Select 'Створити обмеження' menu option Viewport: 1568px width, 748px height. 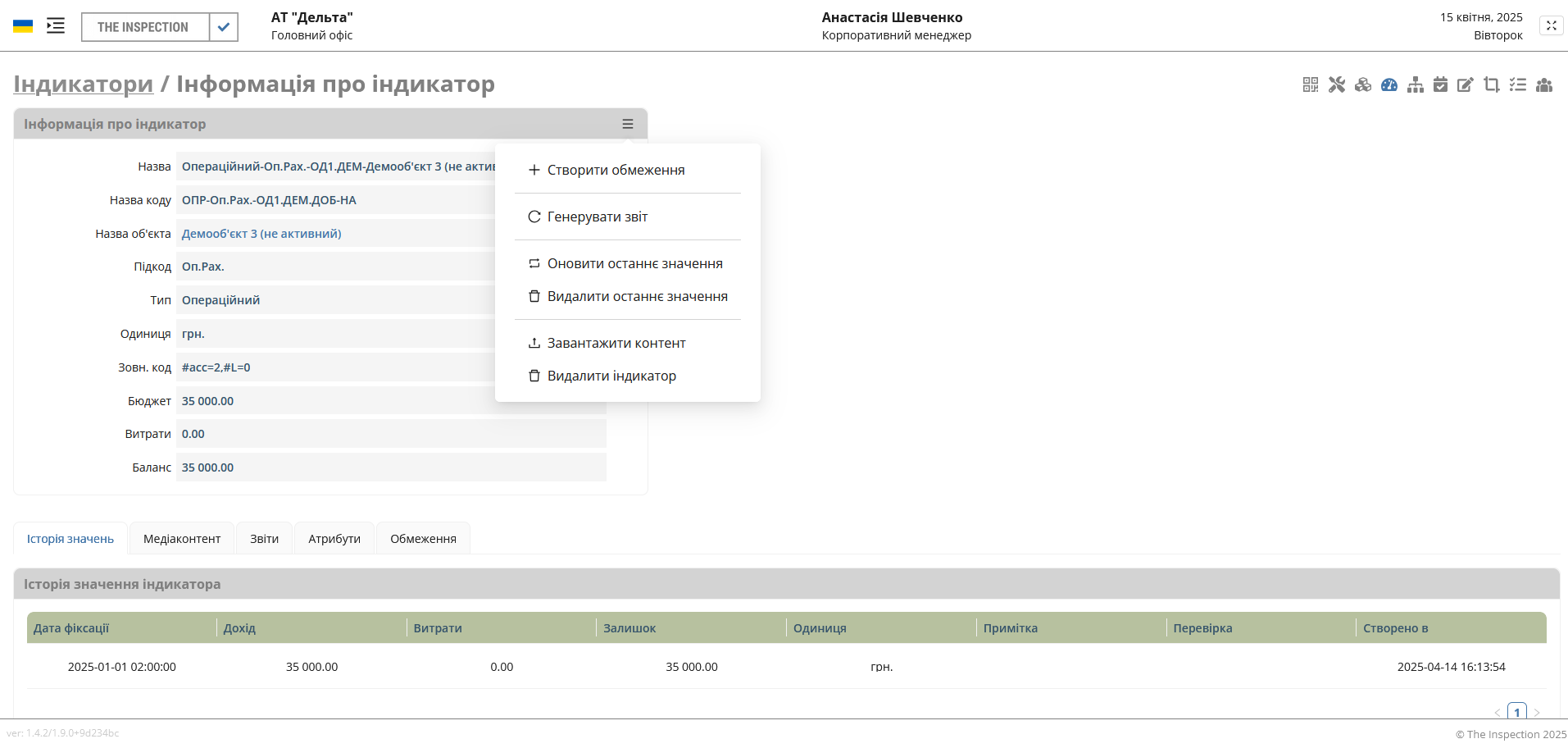[x=616, y=170]
